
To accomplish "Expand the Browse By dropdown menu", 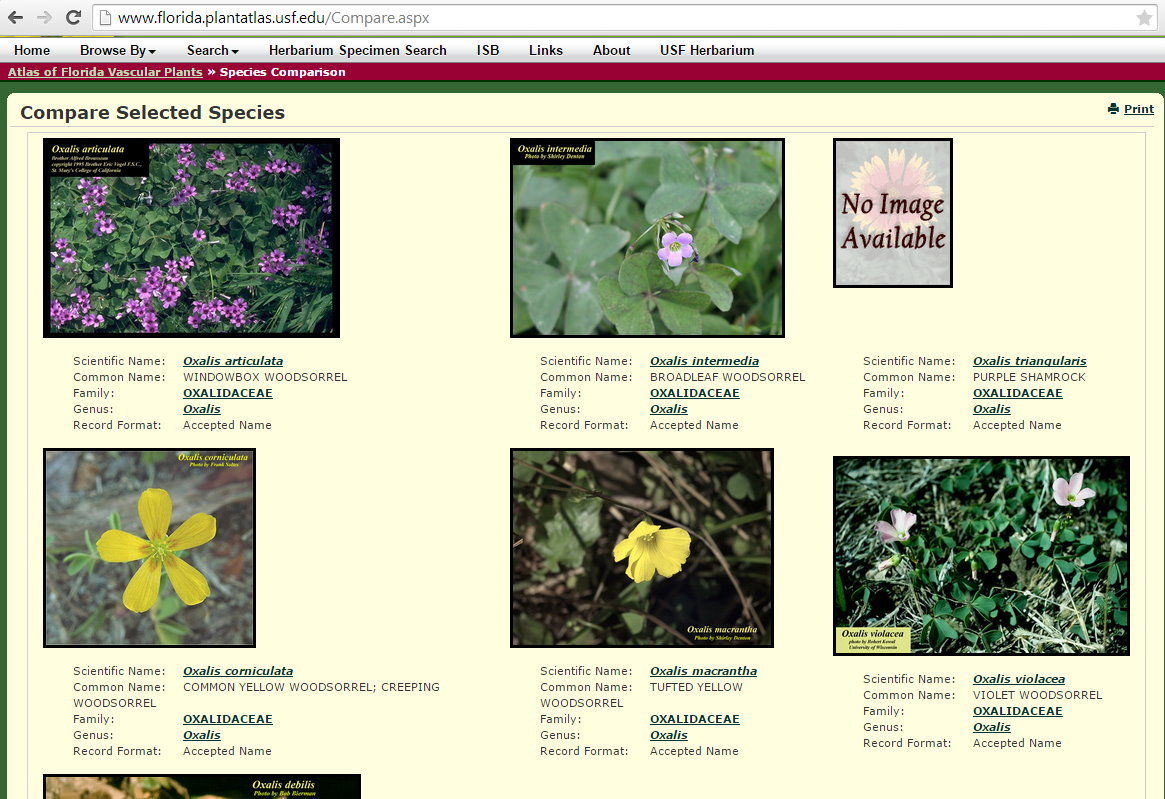I will [x=118, y=50].
